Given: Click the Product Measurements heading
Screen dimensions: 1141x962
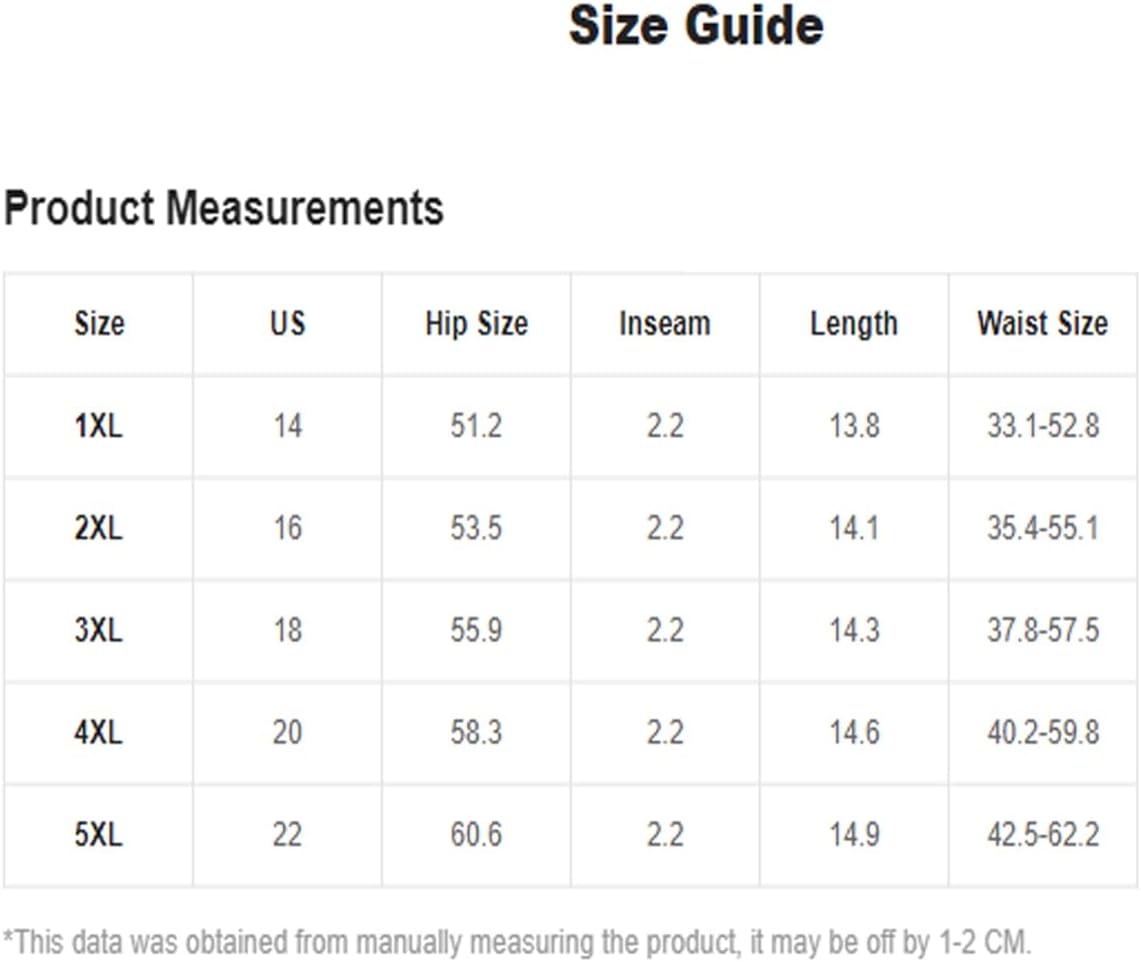Looking at the screenshot, I should [224, 208].
